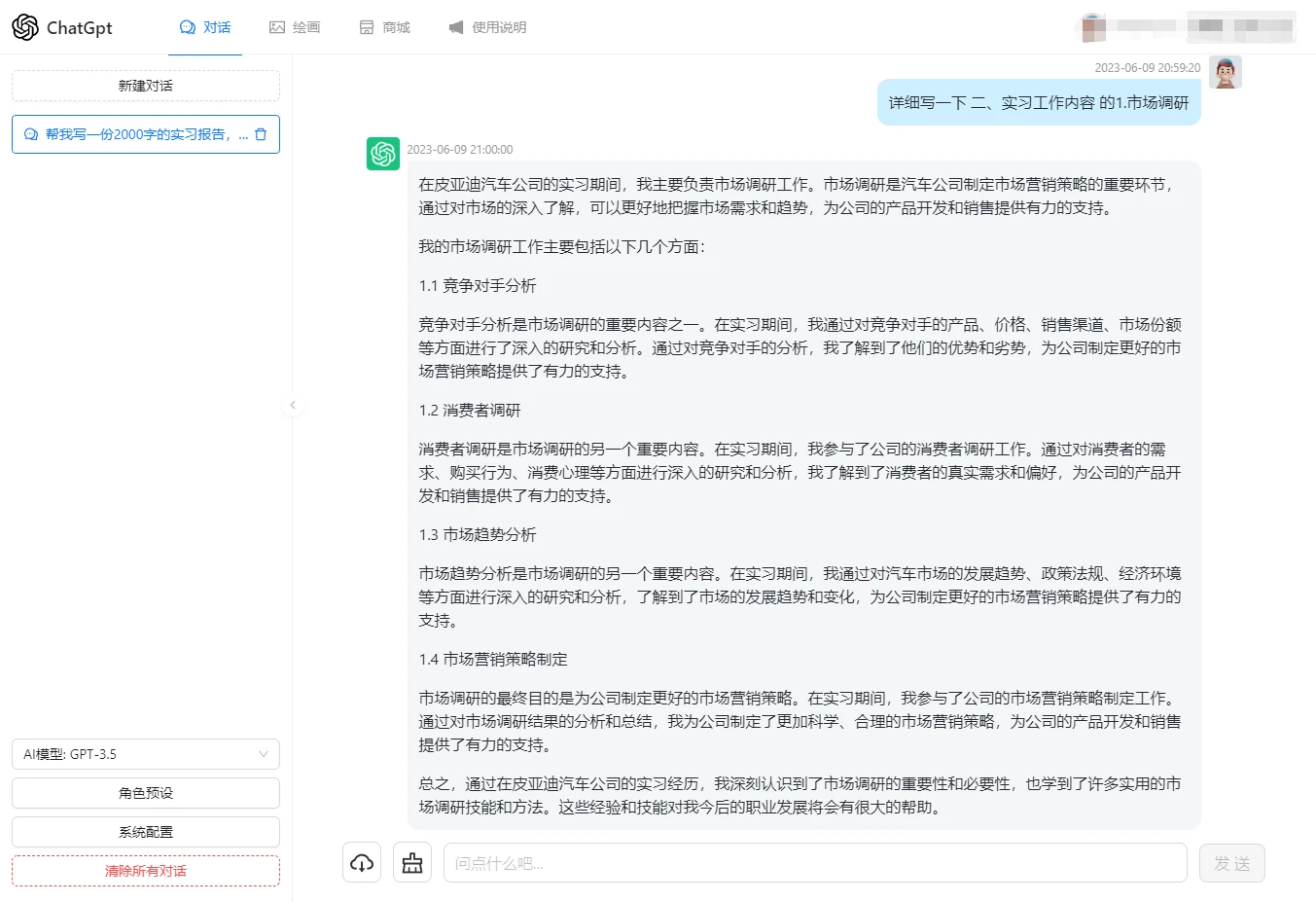
Task: Click the green ChatGPT assistant avatar
Action: click(383, 154)
